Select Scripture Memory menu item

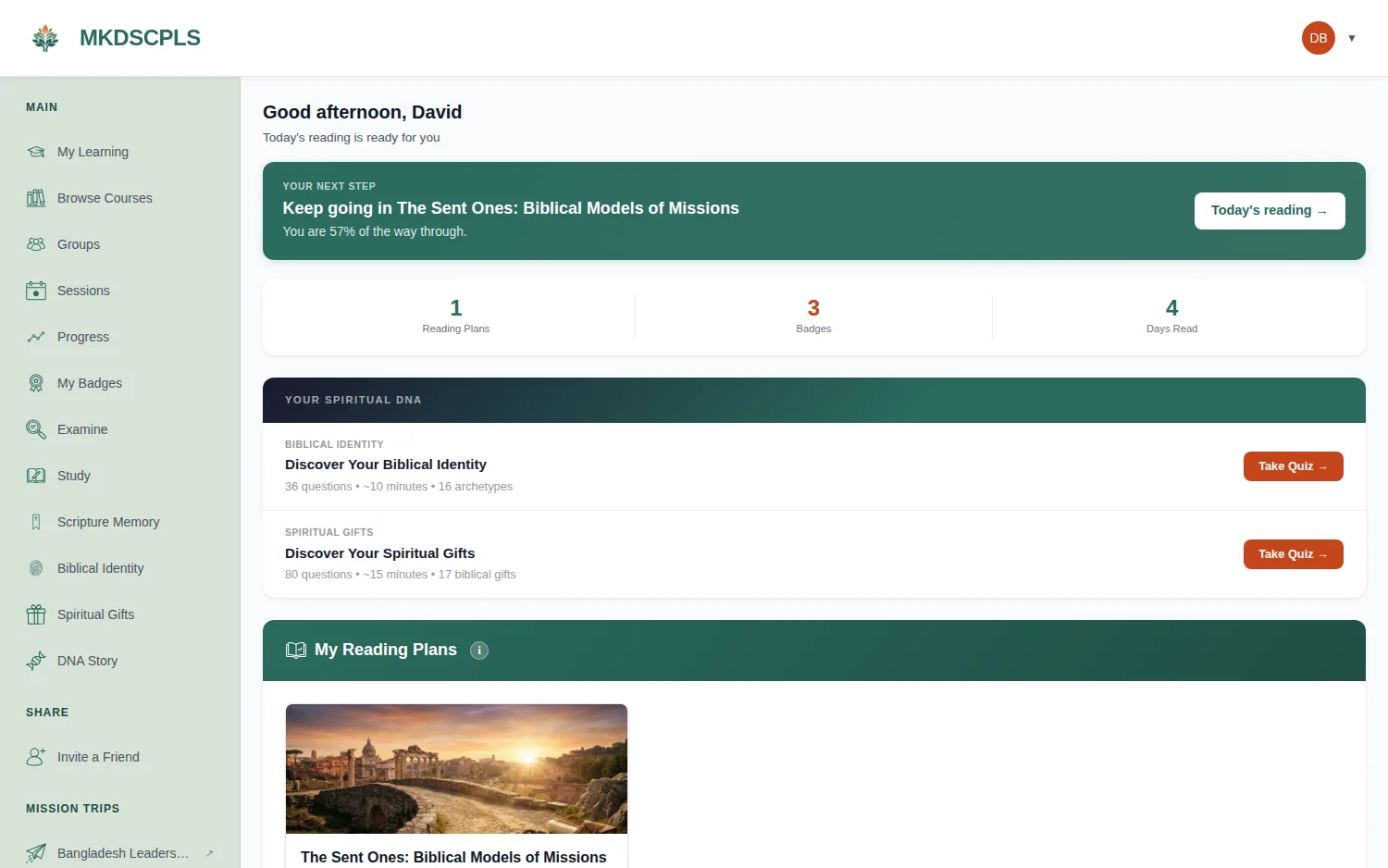[120, 522]
